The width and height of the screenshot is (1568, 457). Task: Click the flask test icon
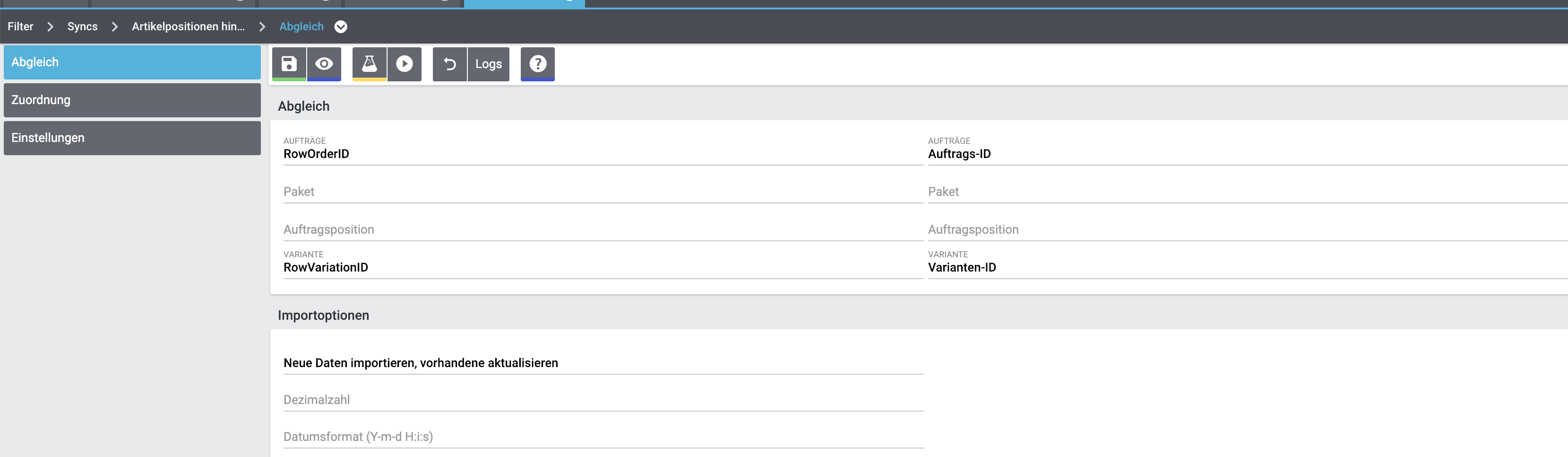click(370, 64)
